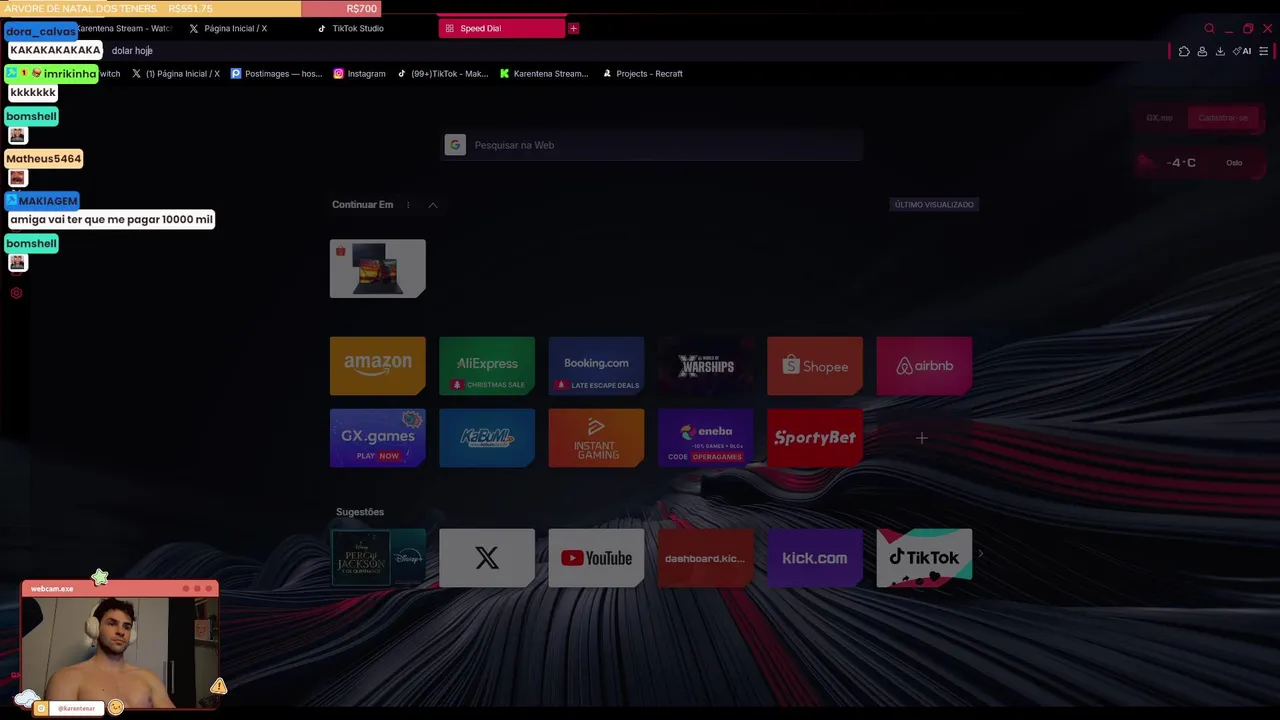Click the GX.me button
This screenshot has height=720, width=1280.
click(1159, 118)
